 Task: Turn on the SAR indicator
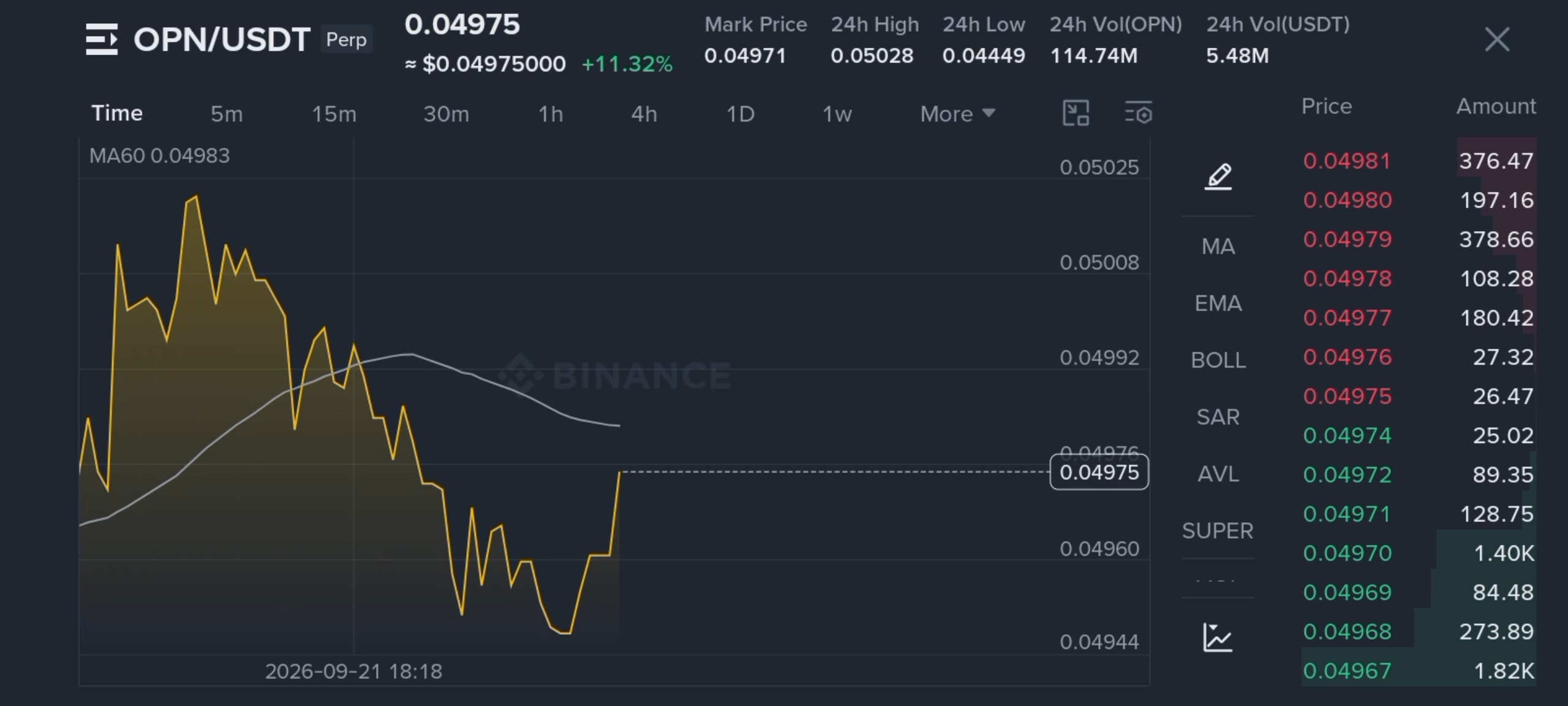[x=1218, y=417]
